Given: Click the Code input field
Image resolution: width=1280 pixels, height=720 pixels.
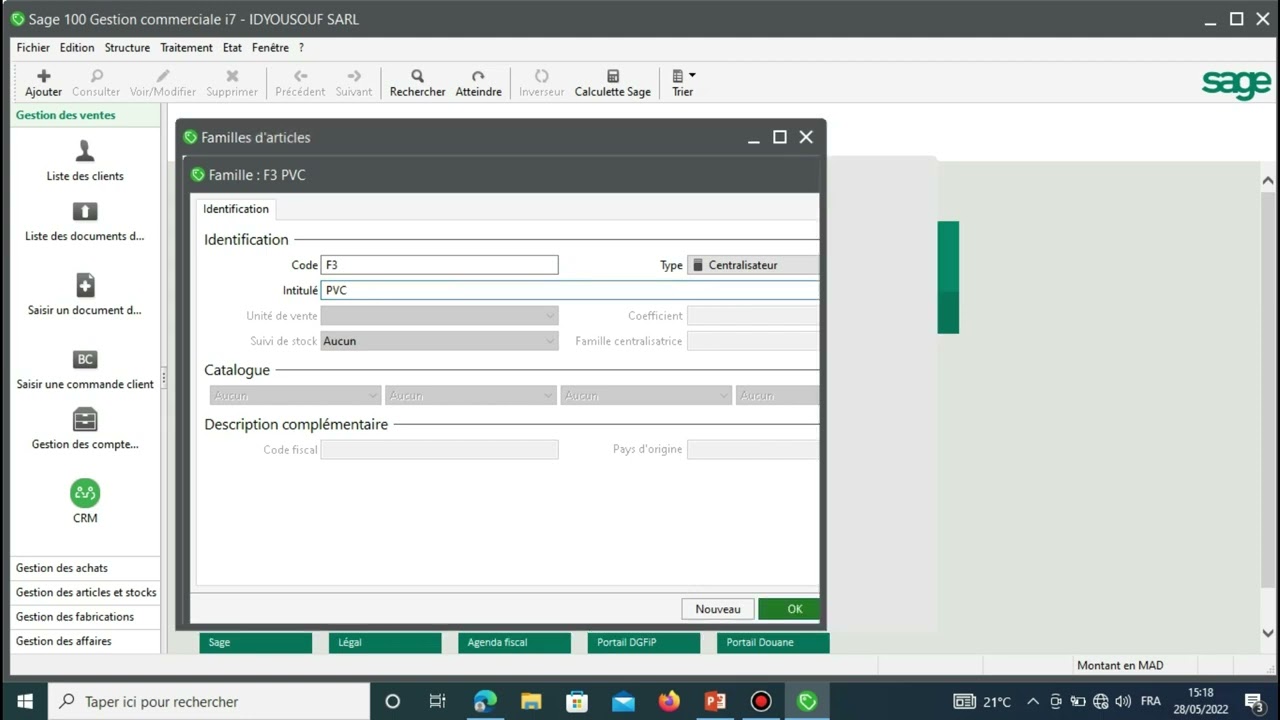Looking at the screenshot, I should click(439, 265).
